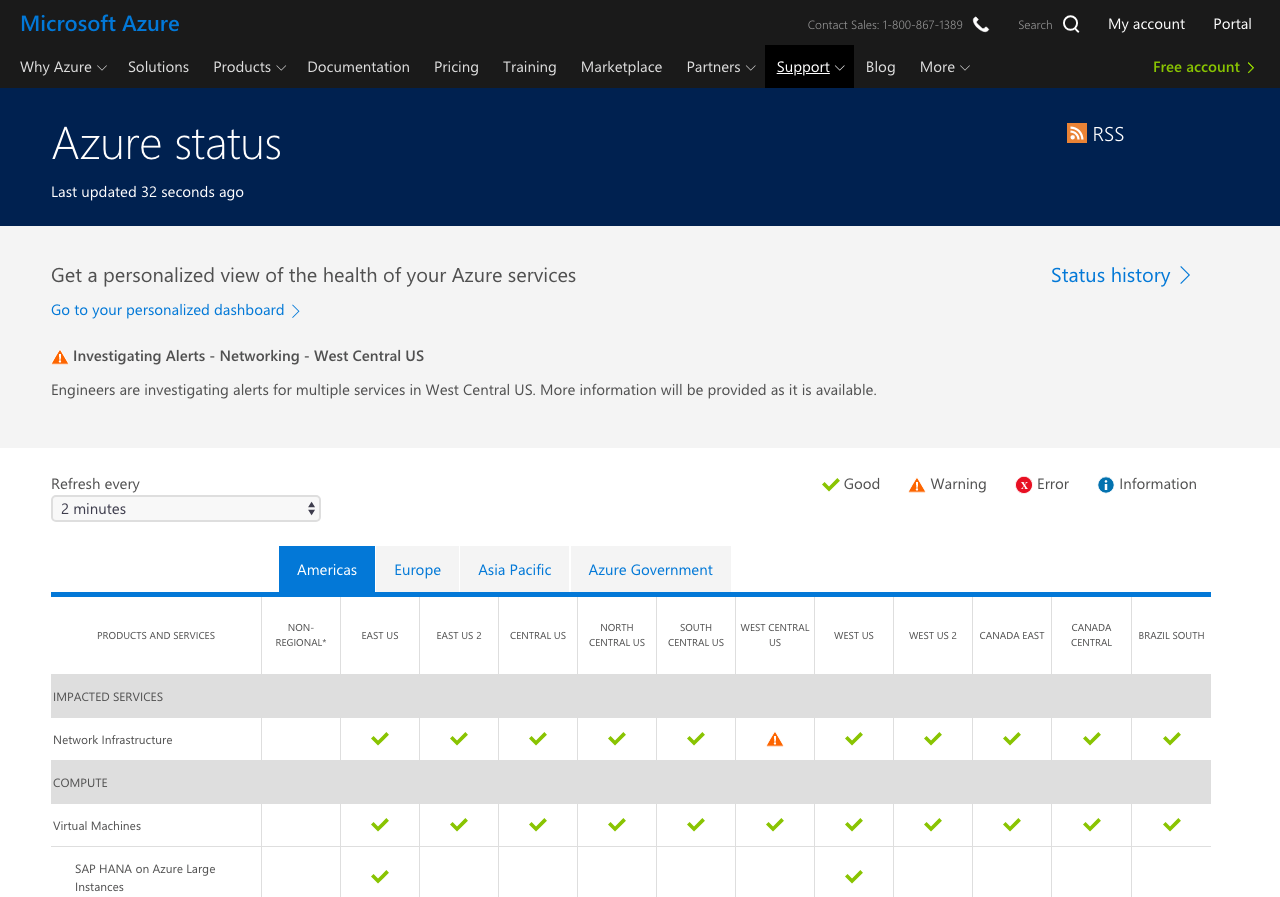Click Network Infrastructure checkmark under Canada Central
Screen dimensions: 1280x897
click(x=1092, y=739)
